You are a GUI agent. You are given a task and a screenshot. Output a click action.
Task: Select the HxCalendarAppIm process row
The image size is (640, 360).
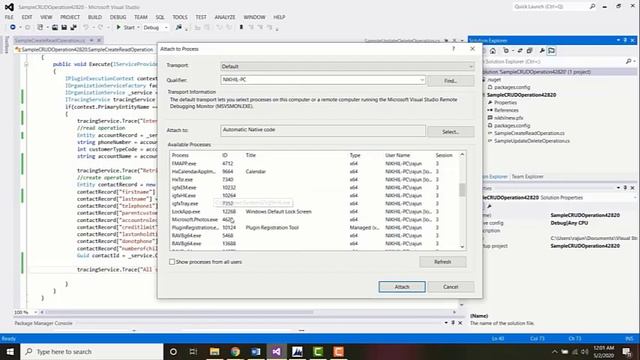coord(314,172)
